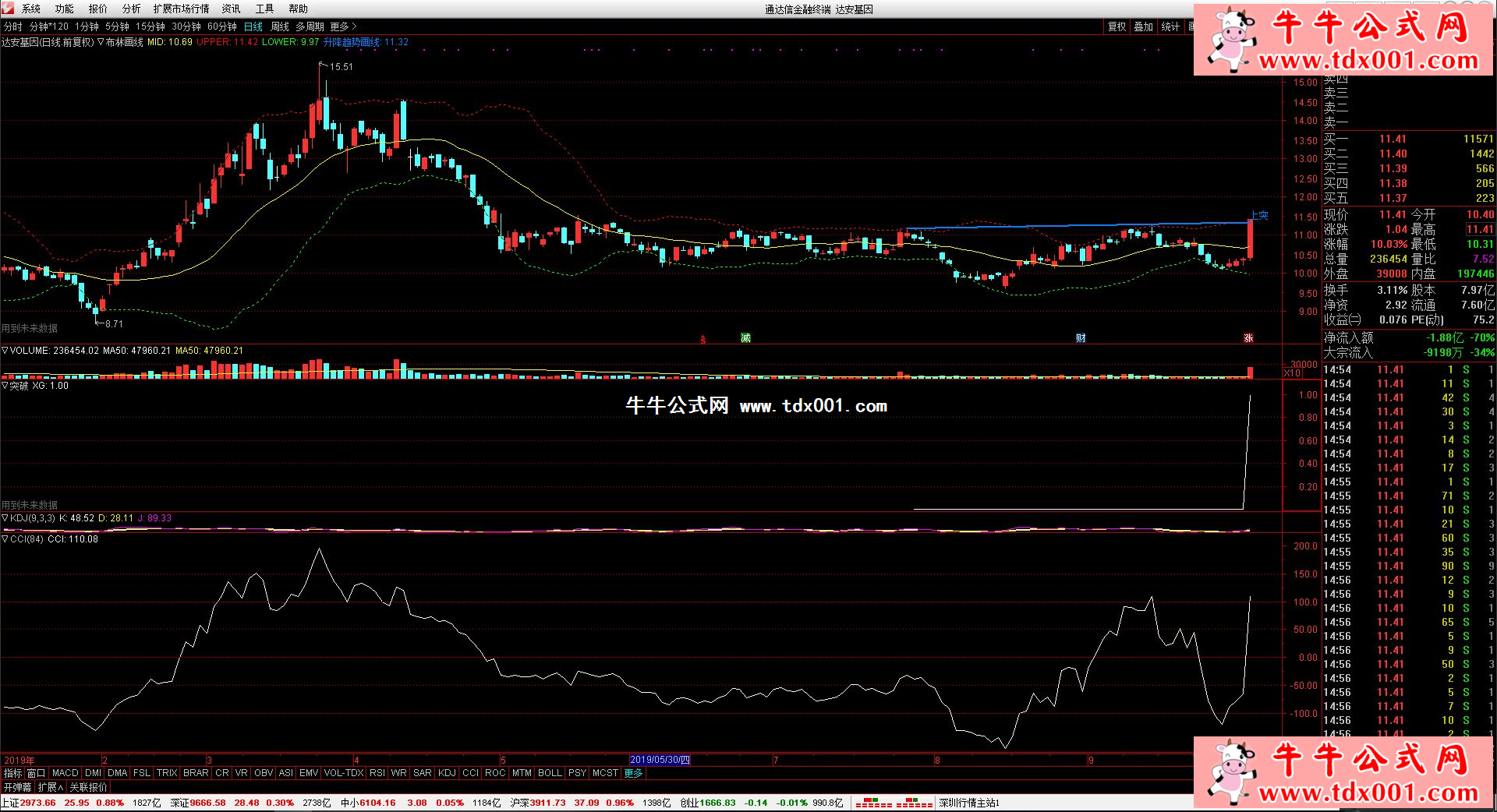Select the KDJ indicator in bottom bar
The height and width of the screenshot is (812, 1497).
tap(447, 773)
